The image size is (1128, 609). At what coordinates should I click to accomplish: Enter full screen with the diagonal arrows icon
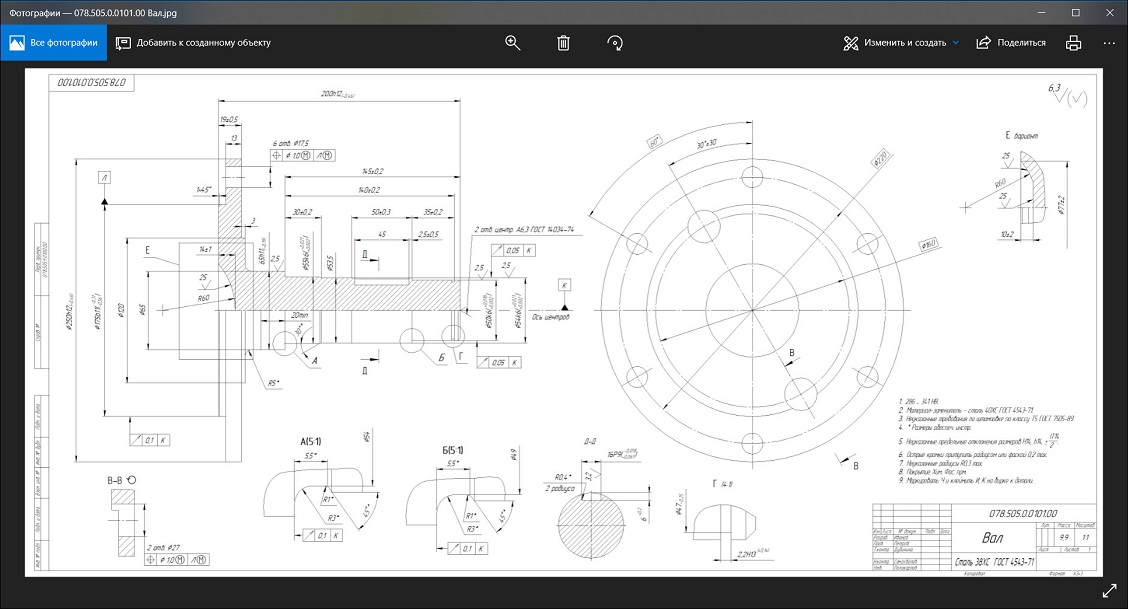click(1109, 591)
